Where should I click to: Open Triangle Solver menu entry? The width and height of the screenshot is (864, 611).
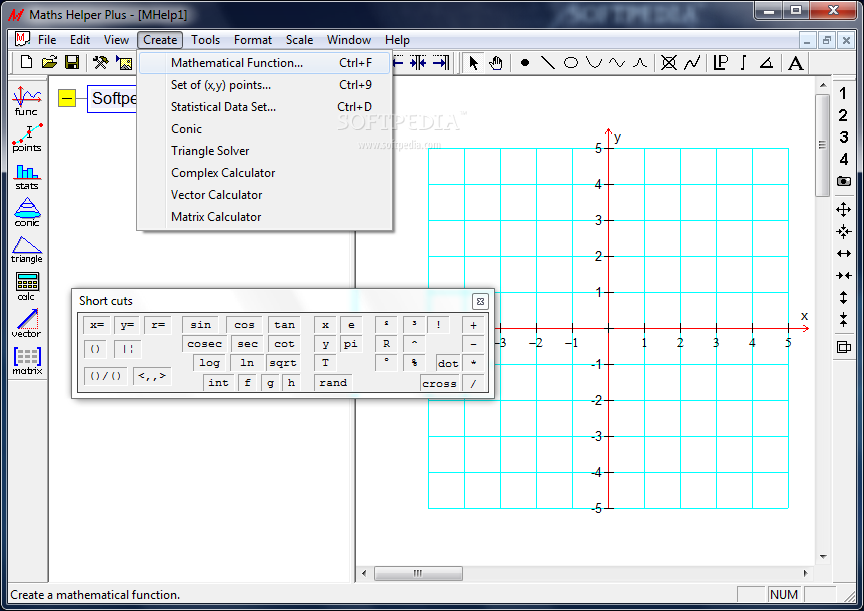pyautogui.click(x=264, y=151)
